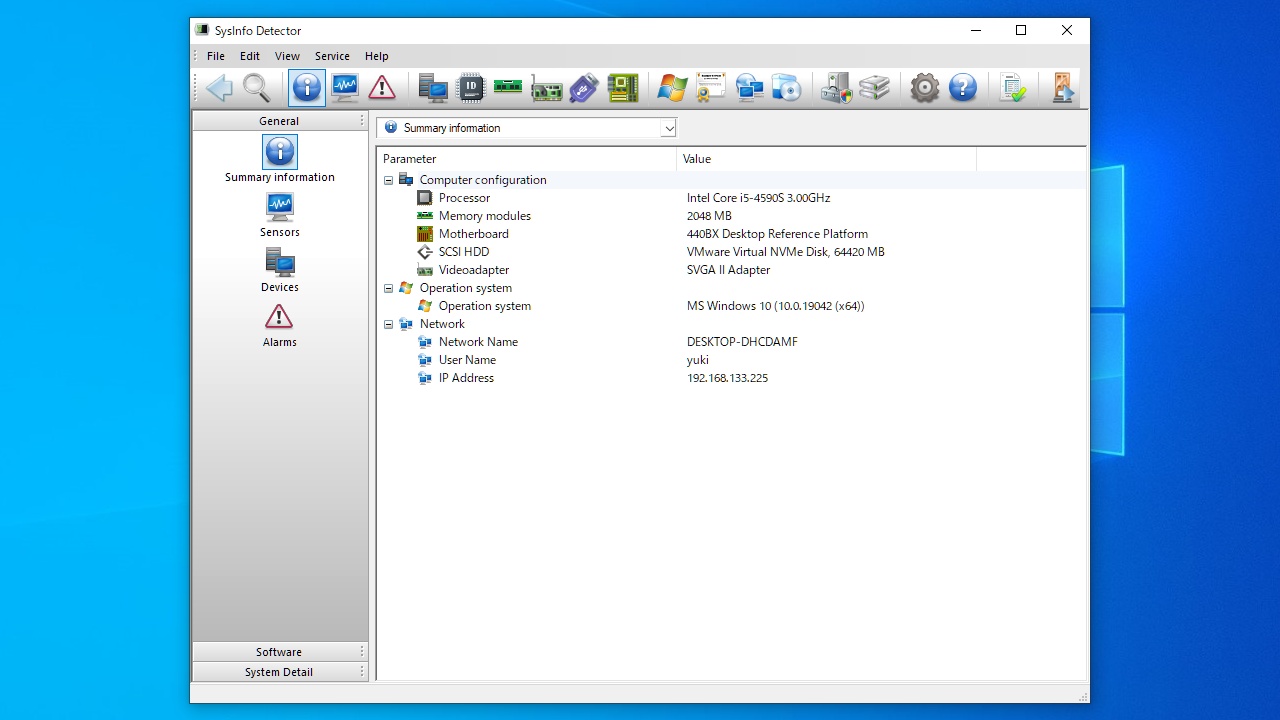Click the General sidebar section header
Screen dimensions: 1280x720
pyautogui.click(x=280, y=121)
